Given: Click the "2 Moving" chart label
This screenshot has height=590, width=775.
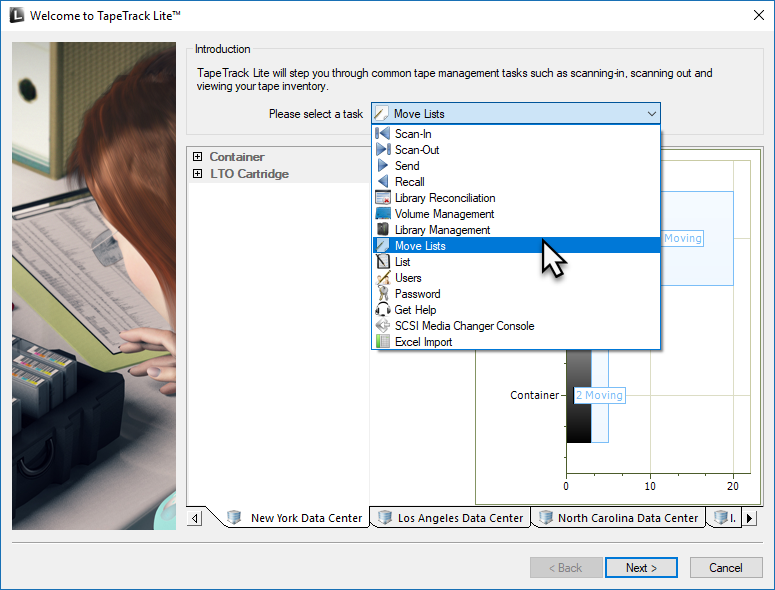Looking at the screenshot, I should [x=599, y=395].
